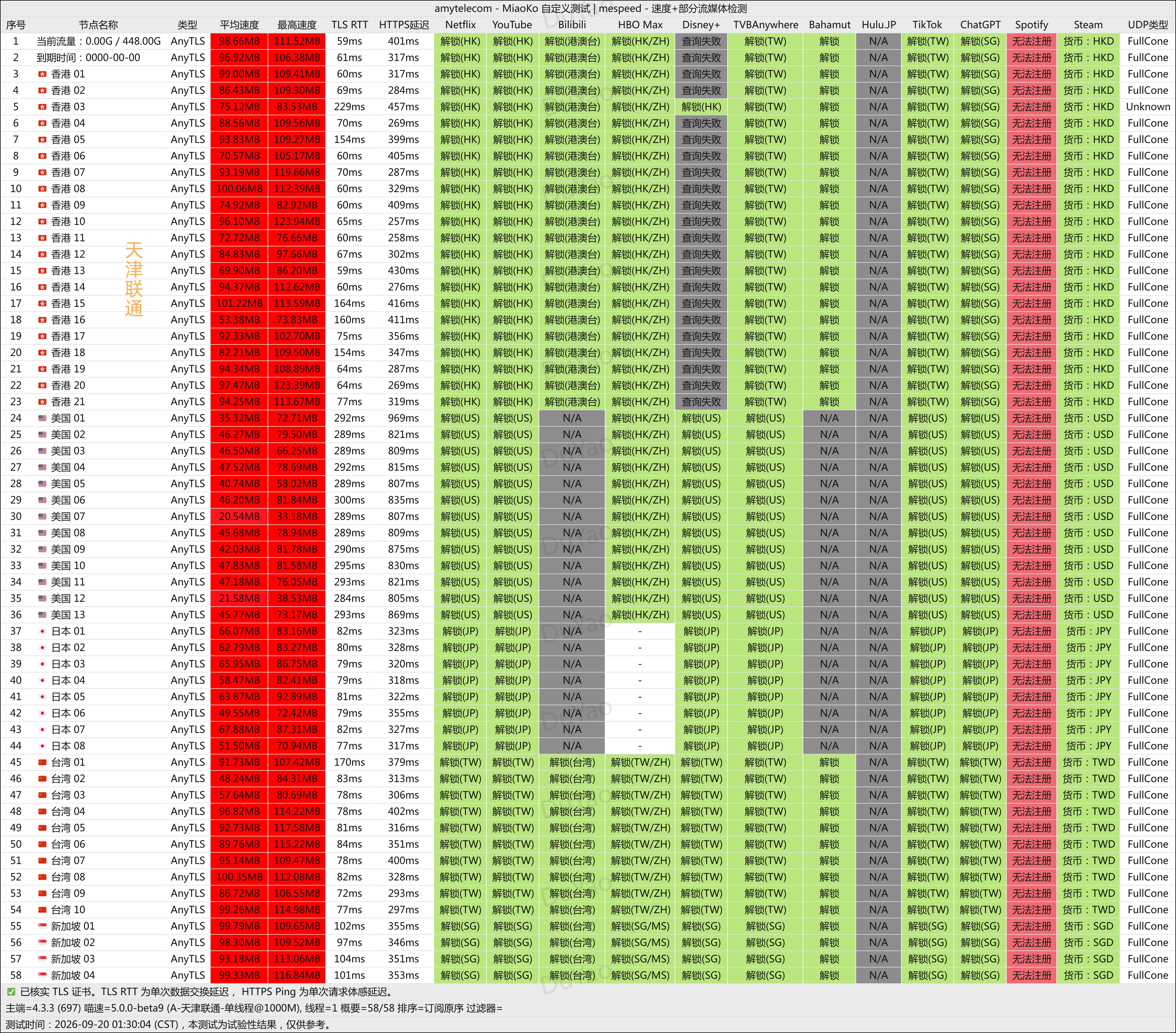The width and height of the screenshot is (1176, 1033).
Task: Click the red 98.66MB average speed cell
Action: (239, 42)
